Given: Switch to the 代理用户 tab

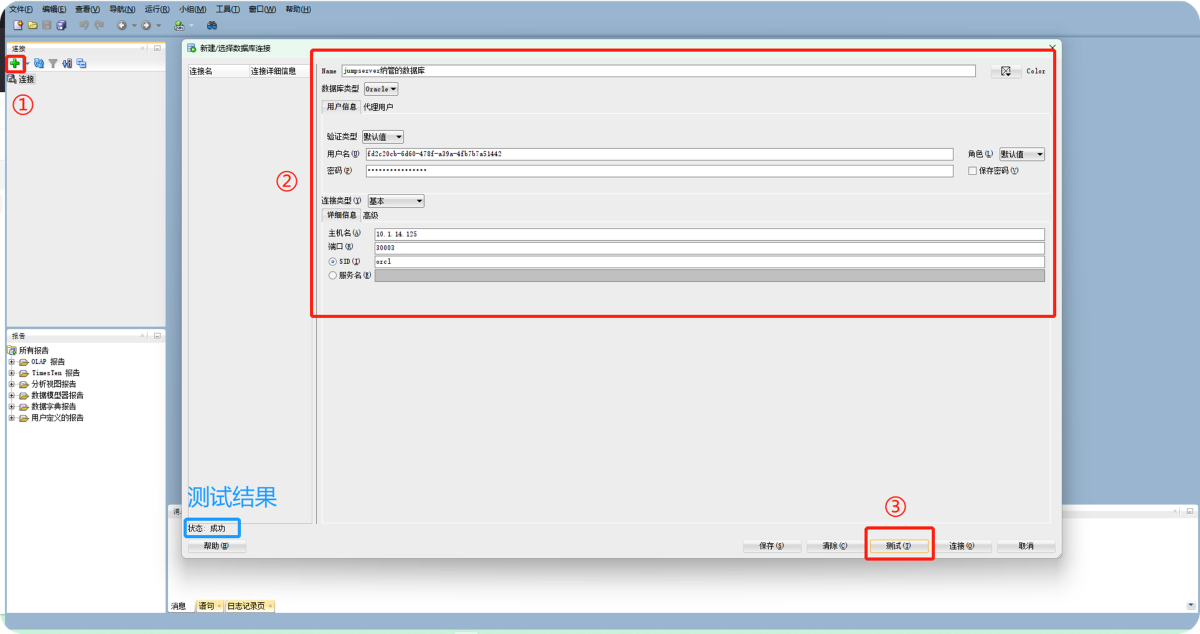Looking at the screenshot, I should tap(378, 106).
